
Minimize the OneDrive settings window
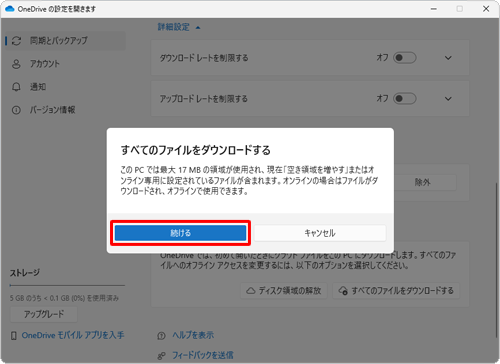coord(434,9)
